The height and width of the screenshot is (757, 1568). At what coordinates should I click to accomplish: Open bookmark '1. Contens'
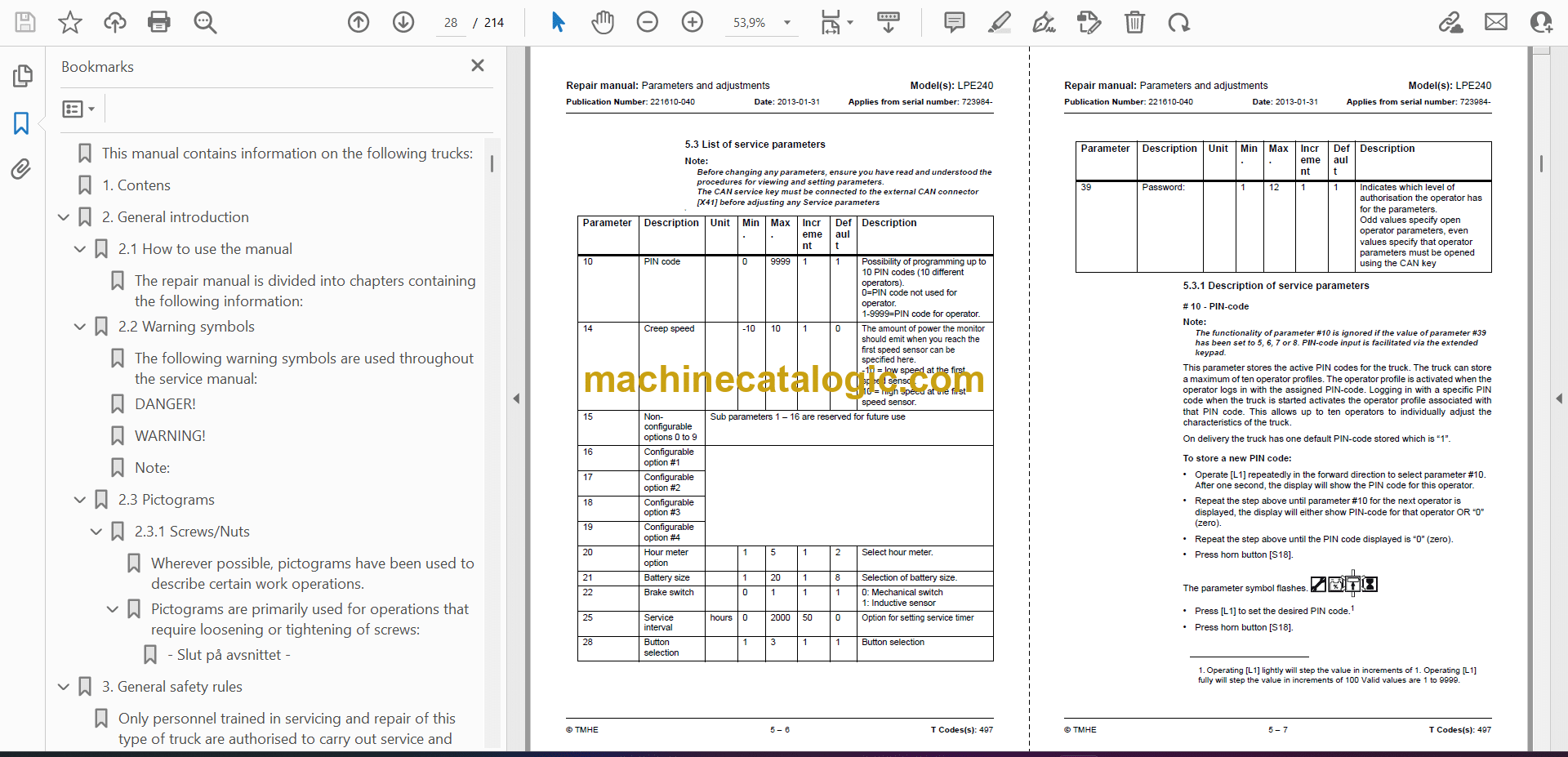point(136,185)
